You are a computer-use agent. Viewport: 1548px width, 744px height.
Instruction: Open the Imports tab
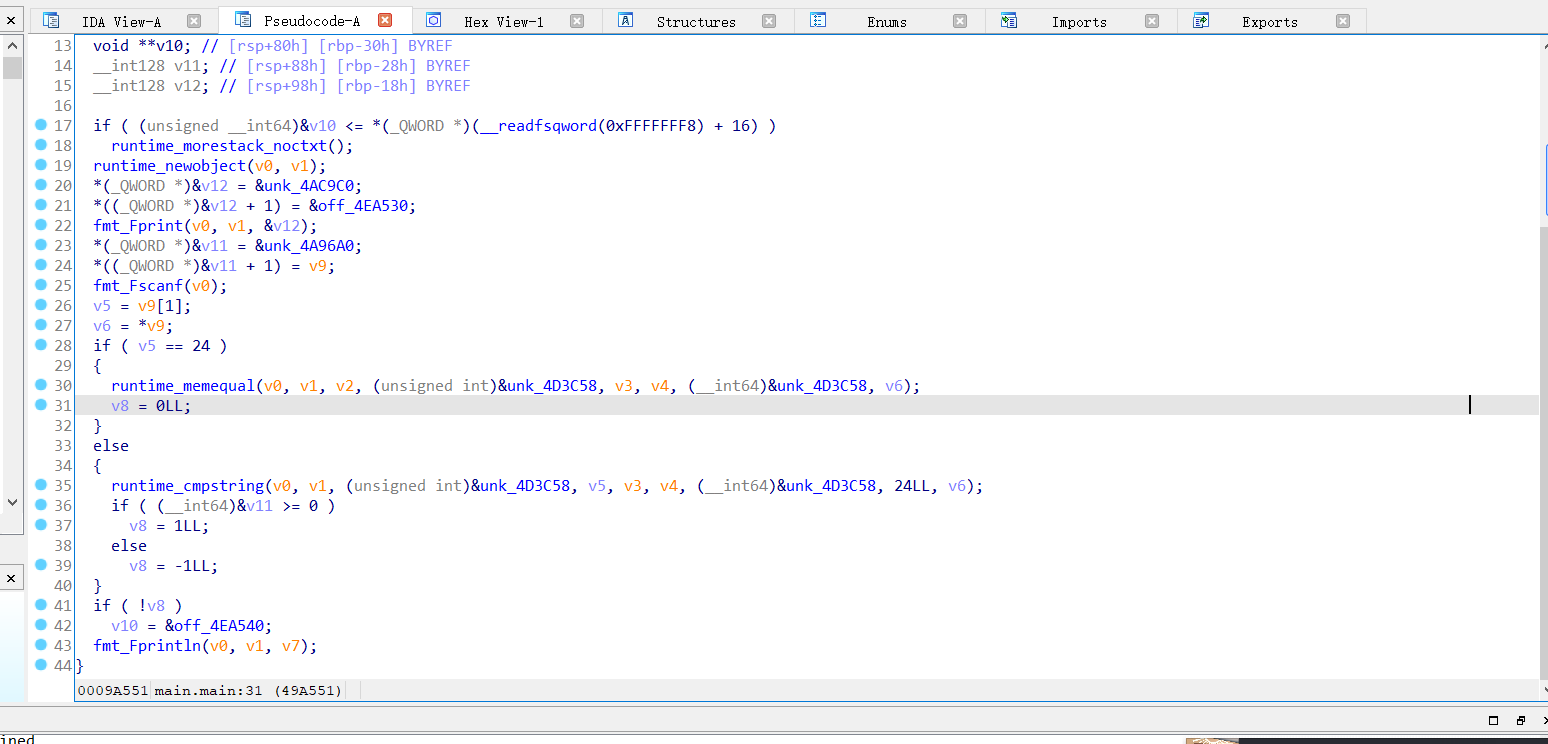[1079, 21]
